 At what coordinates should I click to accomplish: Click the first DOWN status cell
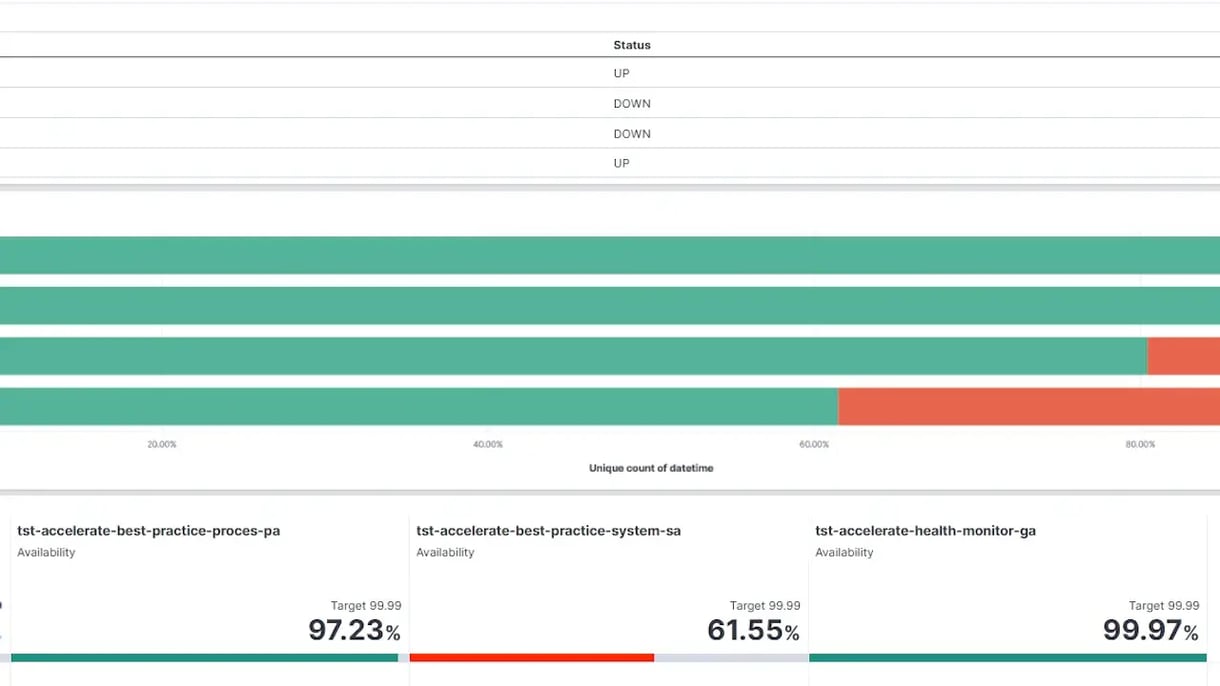[x=632, y=103]
